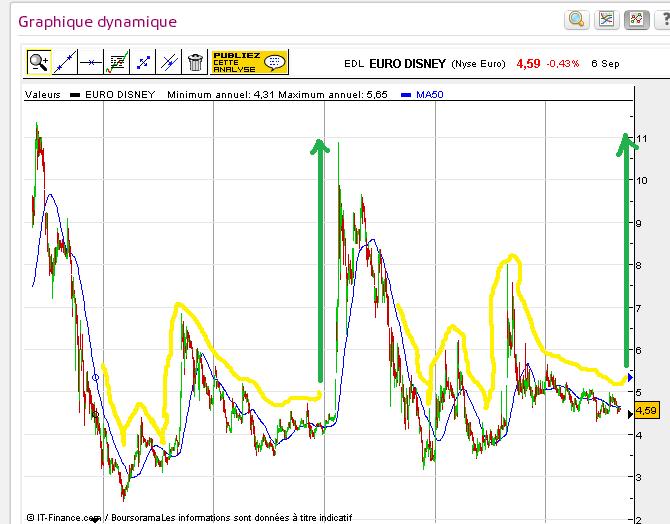Screen dimensions: 670x524
Task: Click the 3 value on price axis
Action: 639,477
